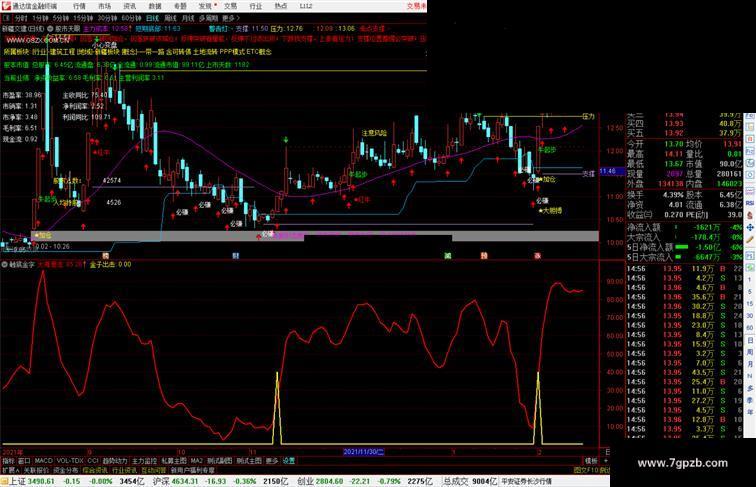Click the icon left of 上证 in status bar
Image resolution: width=756 pixels, height=487 pixels.
pos(4,481)
